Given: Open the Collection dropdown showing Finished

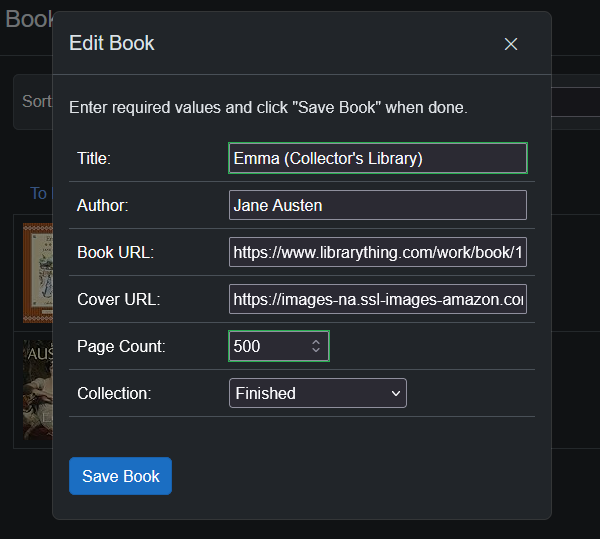Looking at the screenshot, I should 317,393.
